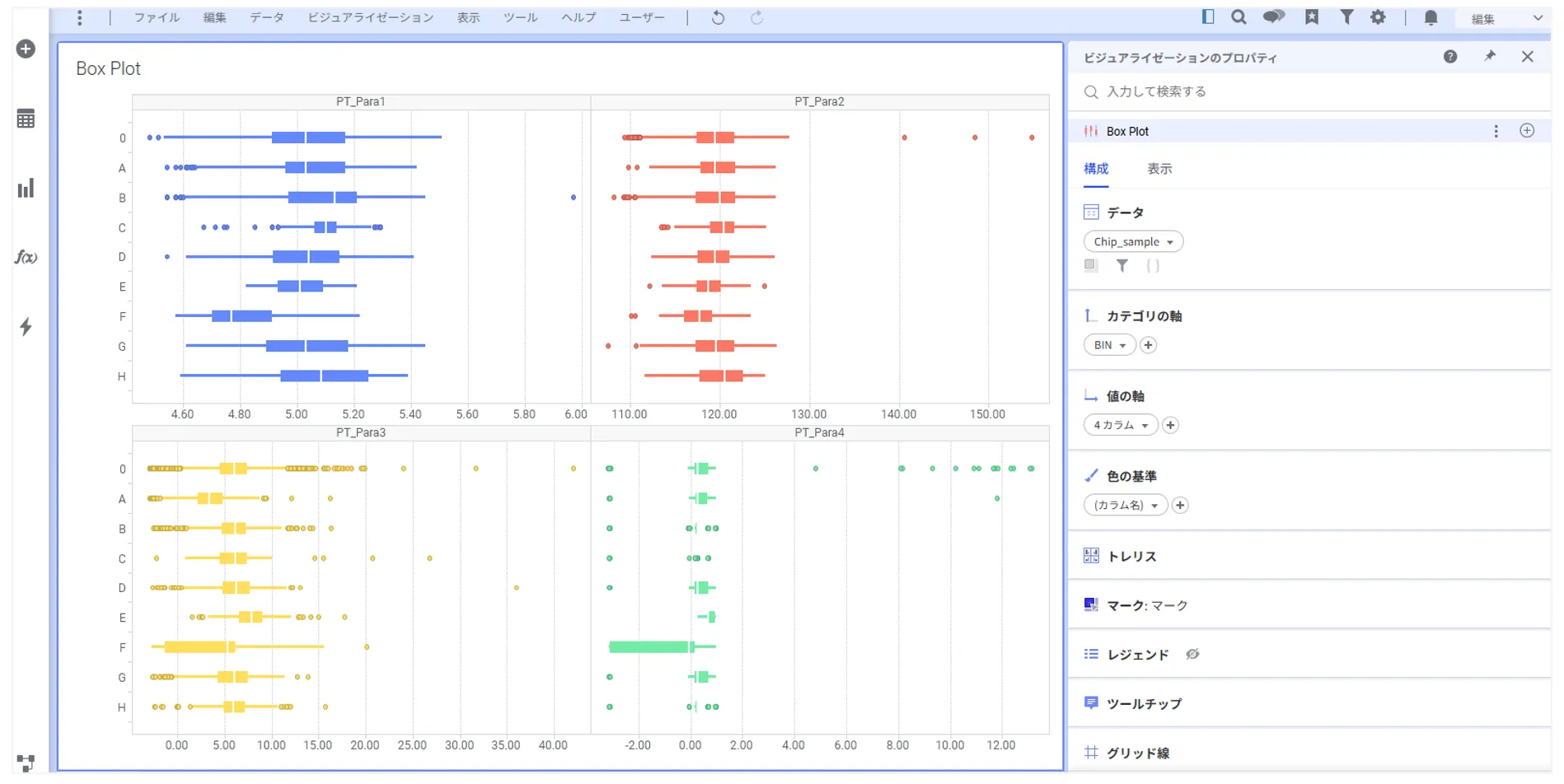Image resolution: width=1564 pixels, height=784 pixels.
Task: Open the (カラム名) color-by dropdown
Action: coord(1126,505)
